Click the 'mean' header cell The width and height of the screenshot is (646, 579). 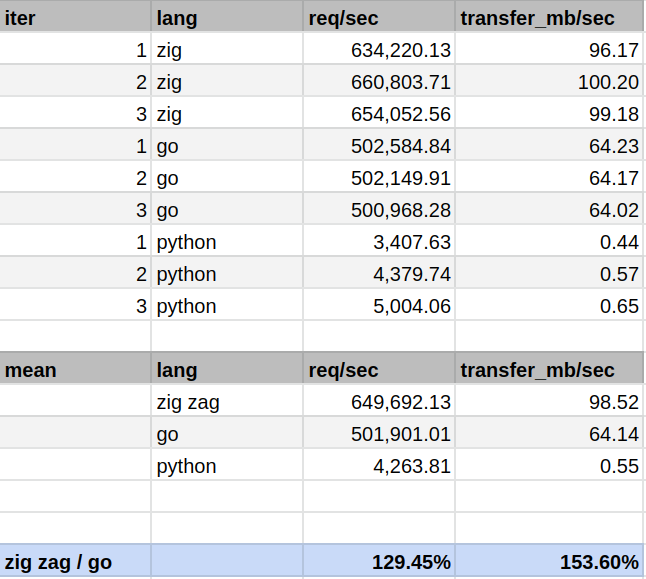point(75,370)
